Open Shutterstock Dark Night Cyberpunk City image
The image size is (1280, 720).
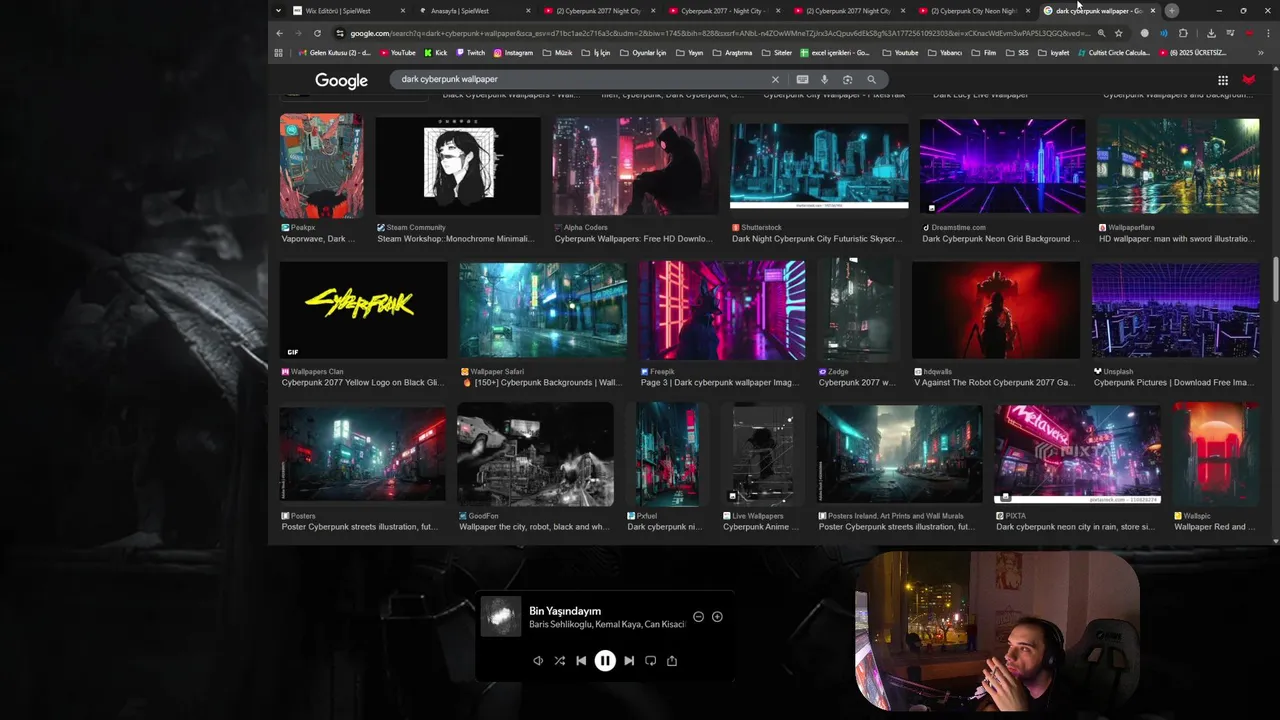(x=819, y=165)
